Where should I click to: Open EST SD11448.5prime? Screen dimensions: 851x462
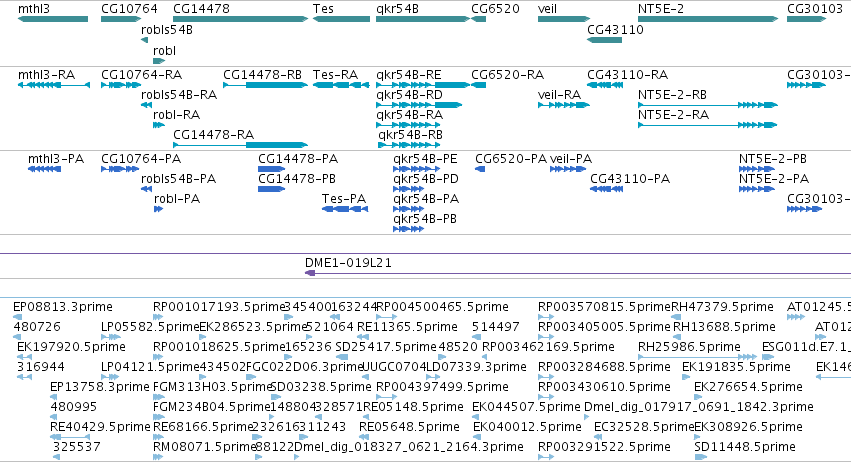701,457
